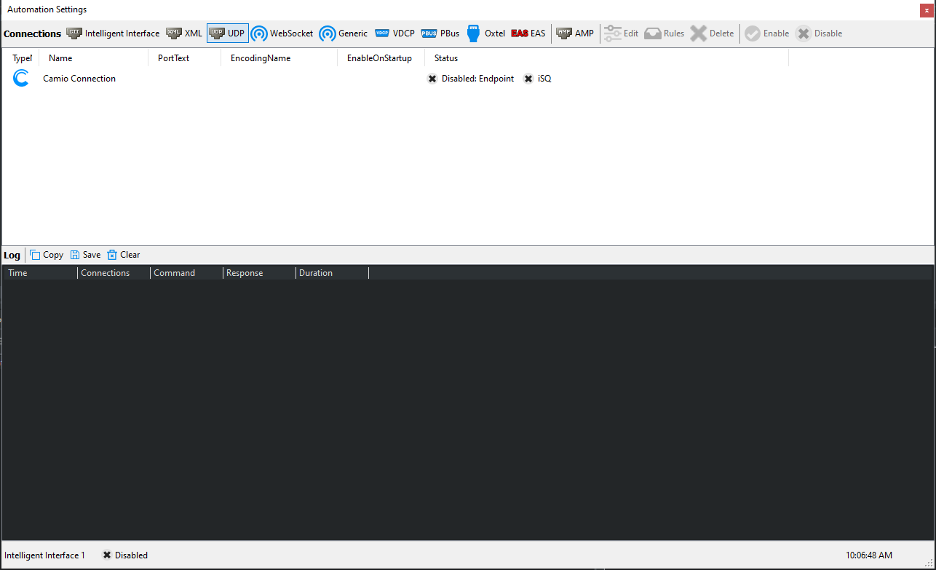Image resolution: width=936 pixels, height=570 pixels.
Task: Click the Status column header
Action: pos(446,58)
